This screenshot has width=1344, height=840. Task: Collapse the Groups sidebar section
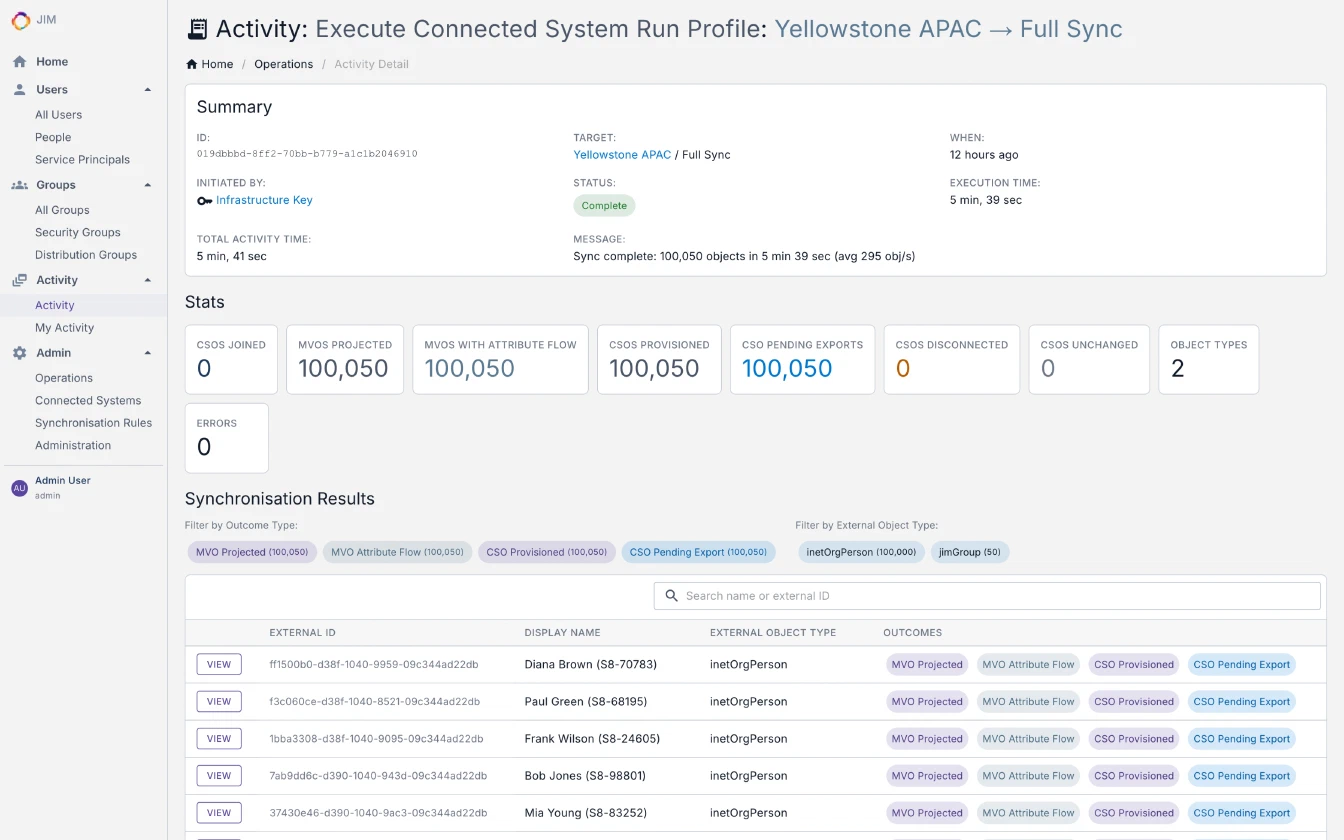(148, 185)
